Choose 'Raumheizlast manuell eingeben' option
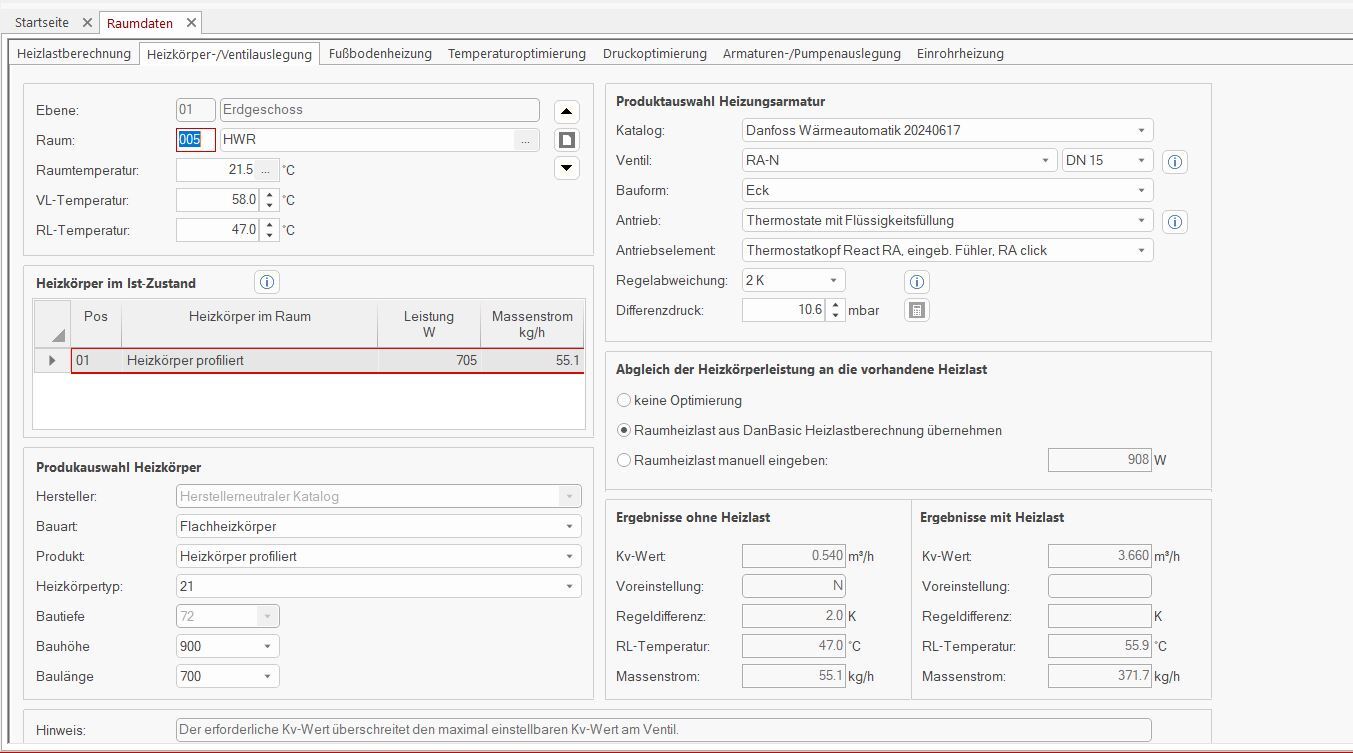Viewport: 1353px width, 753px height. coord(625,460)
